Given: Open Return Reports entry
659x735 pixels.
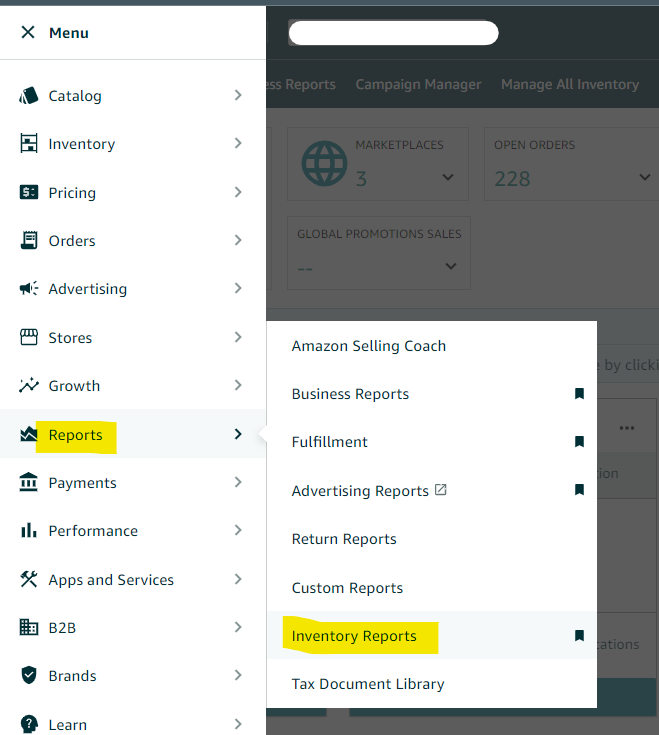Looking at the screenshot, I should (344, 539).
